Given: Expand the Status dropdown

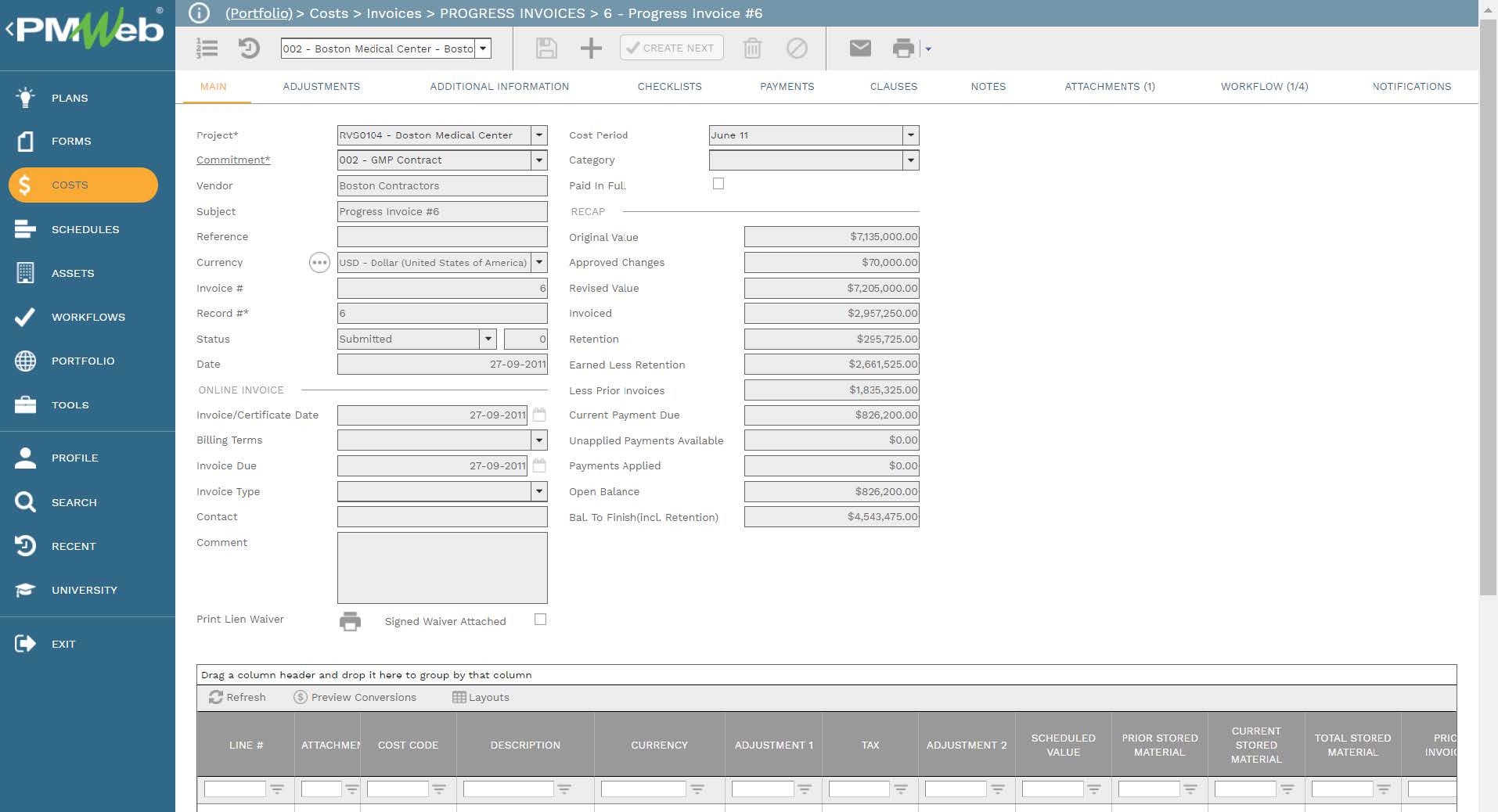Looking at the screenshot, I should [x=488, y=339].
